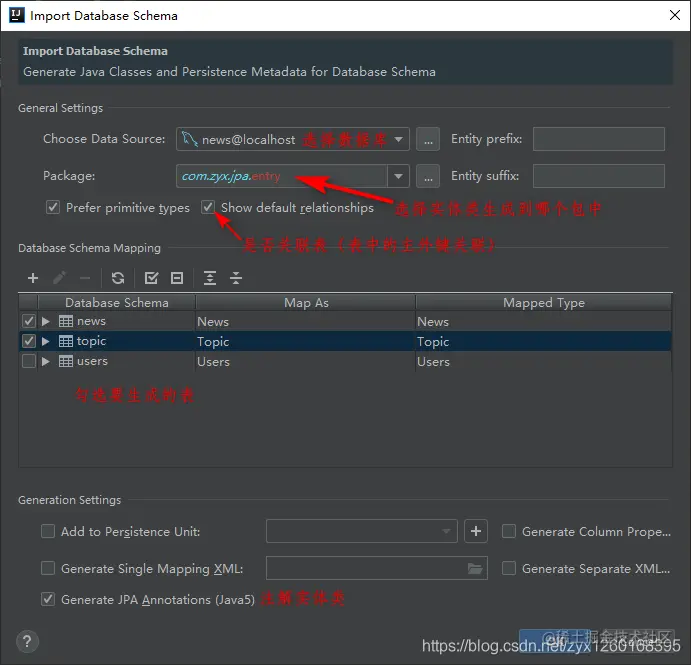Click the topic table grid icon

coord(66,341)
